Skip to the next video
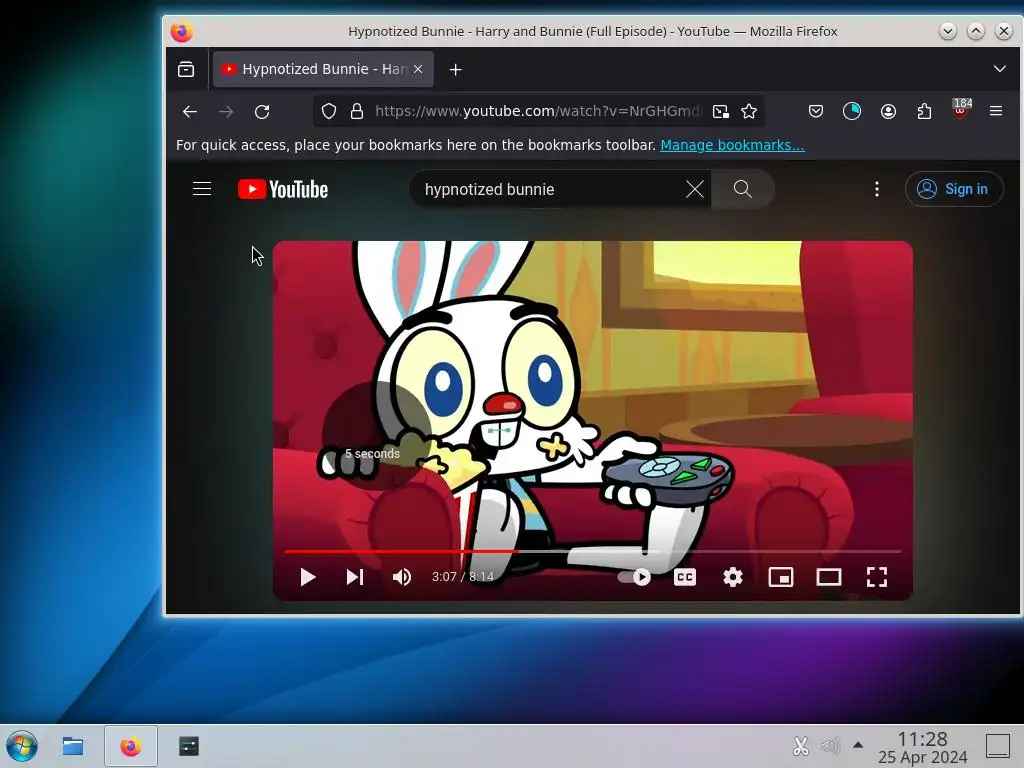The image size is (1024, 768). pos(355,577)
